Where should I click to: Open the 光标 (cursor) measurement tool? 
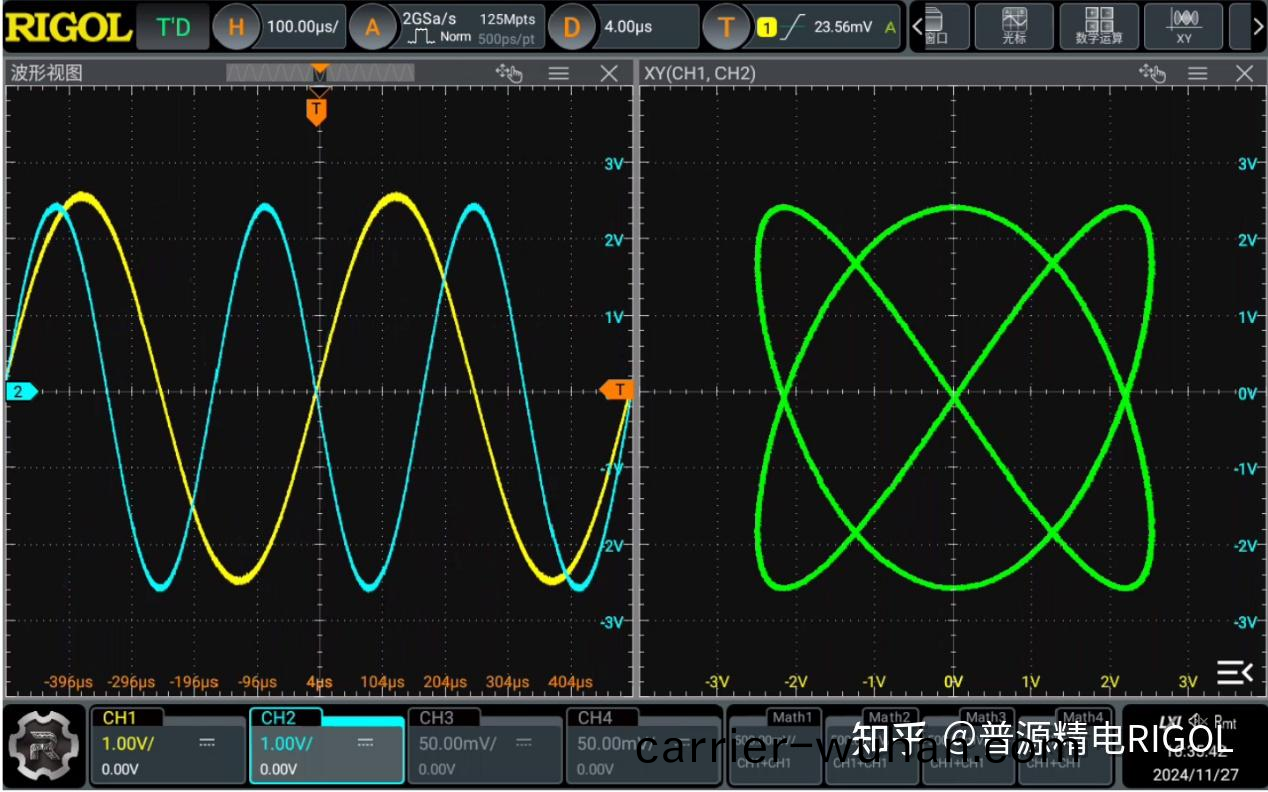[x=1014, y=26]
